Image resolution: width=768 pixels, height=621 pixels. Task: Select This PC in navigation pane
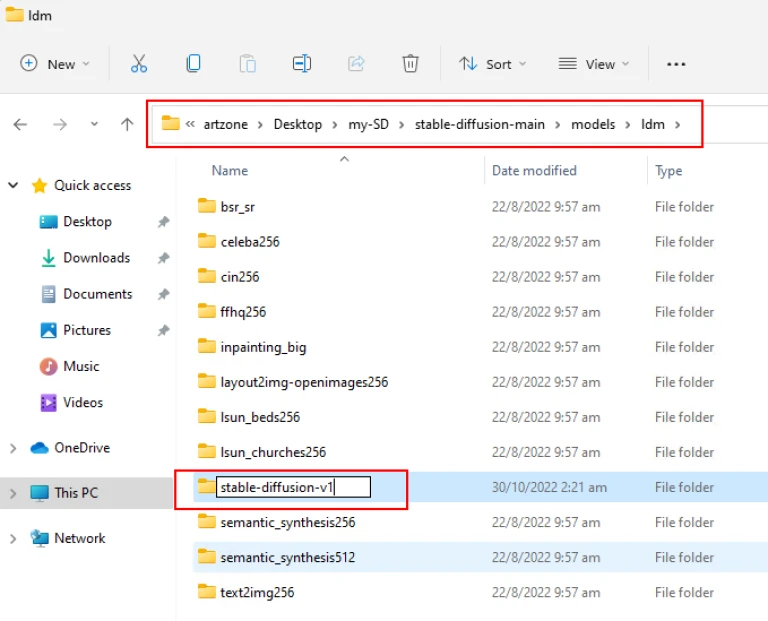76,493
